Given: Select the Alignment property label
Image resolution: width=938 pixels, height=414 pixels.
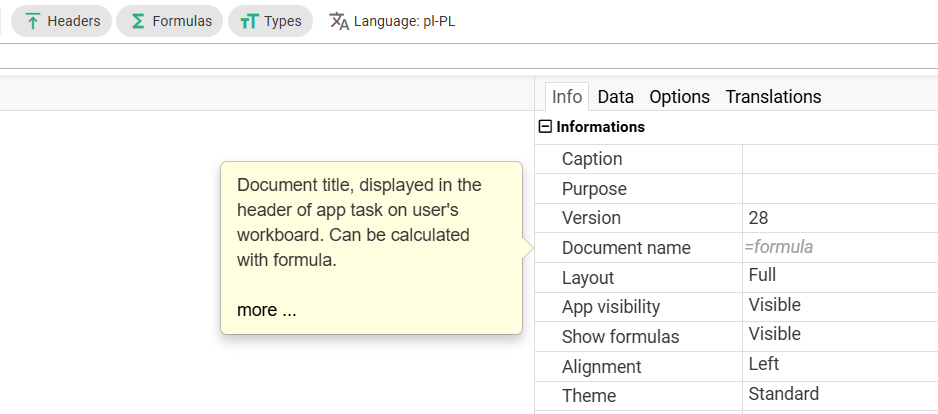Looking at the screenshot, I should [601, 367].
